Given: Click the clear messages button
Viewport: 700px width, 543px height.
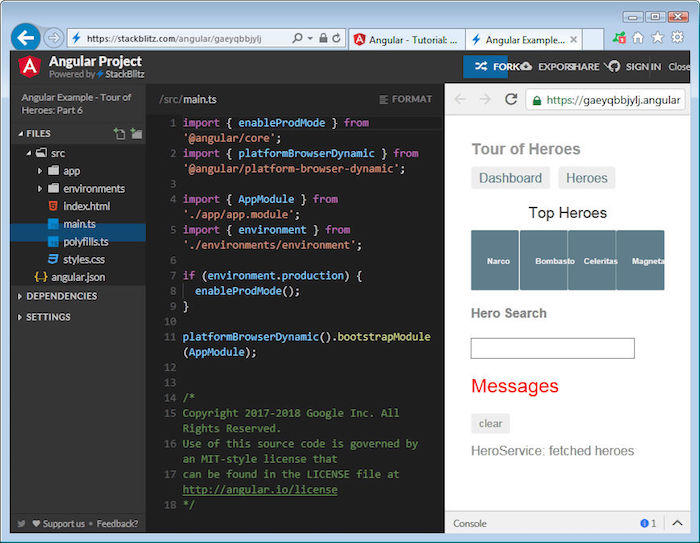Looking at the screenshot, I should (490, 423).
